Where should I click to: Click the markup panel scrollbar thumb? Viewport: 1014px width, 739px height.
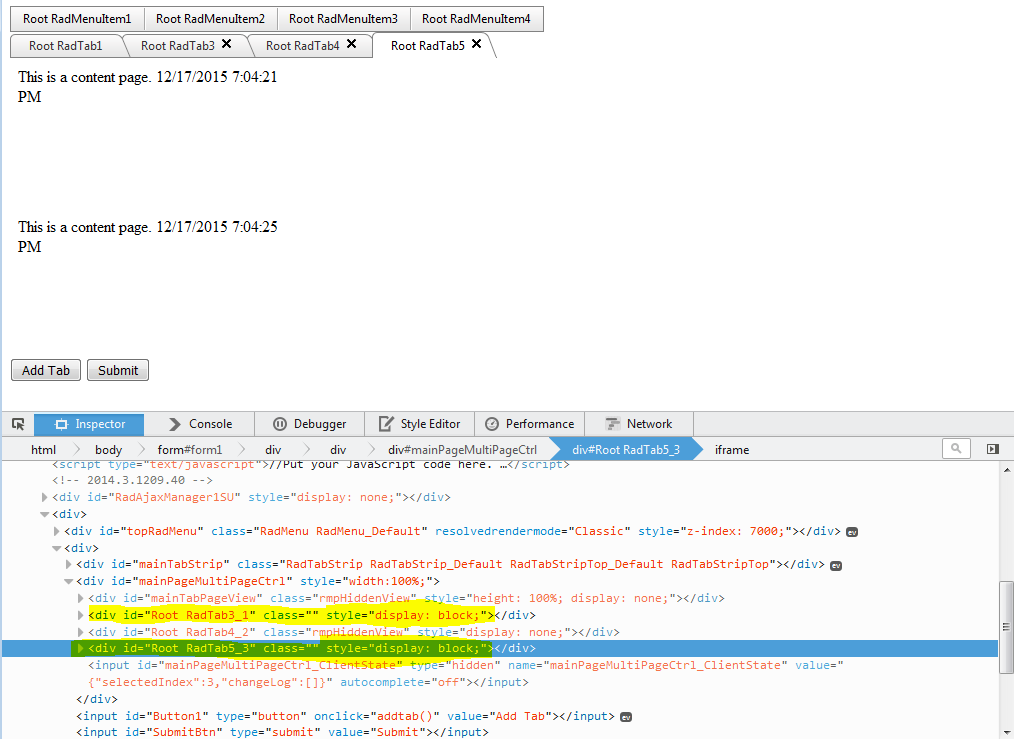(1006, 627)
